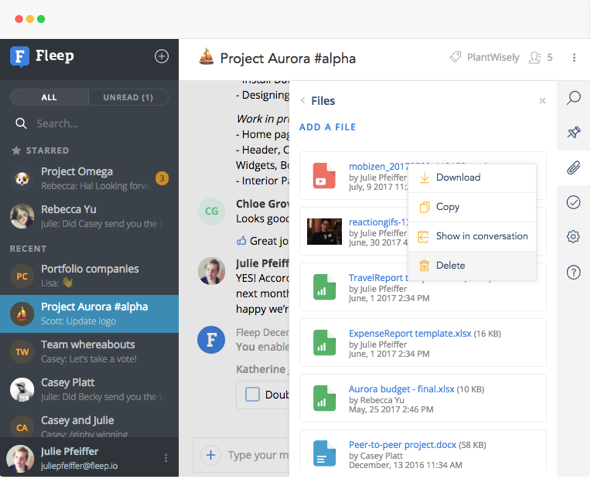Check the task checkbox in Katherine's message
590x477 pixels.
coord(252,395)
